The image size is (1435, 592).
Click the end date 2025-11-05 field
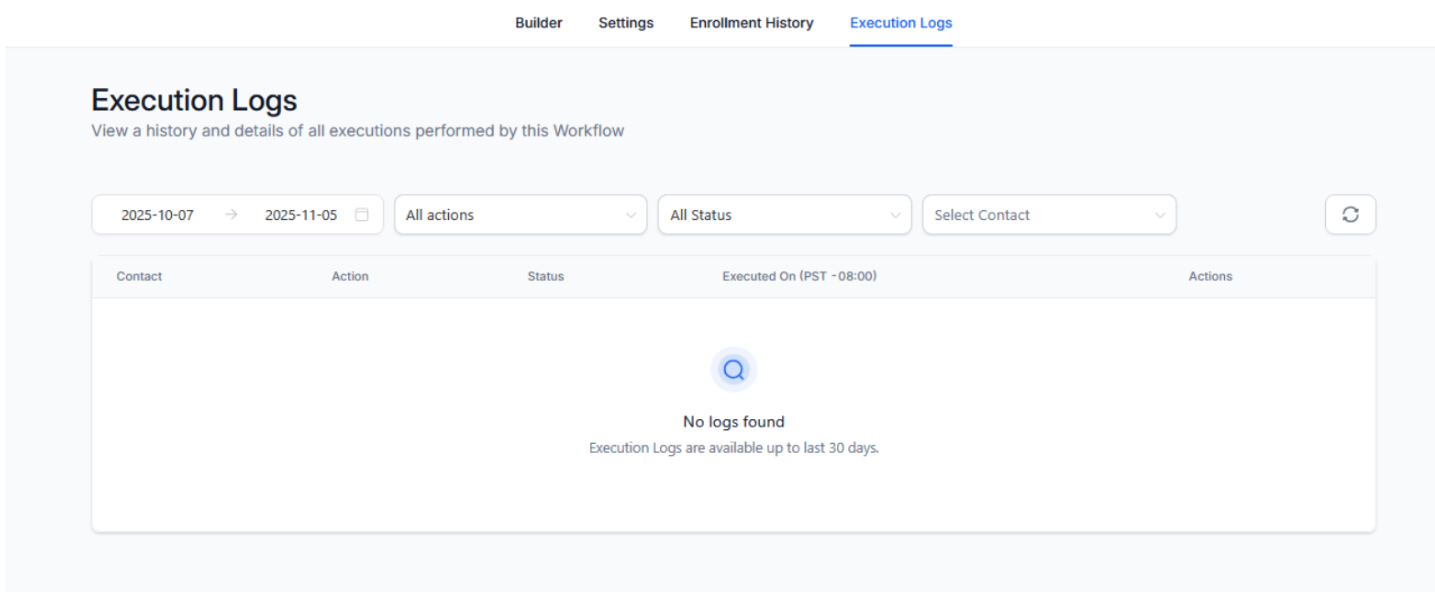[x=301, y=215]
